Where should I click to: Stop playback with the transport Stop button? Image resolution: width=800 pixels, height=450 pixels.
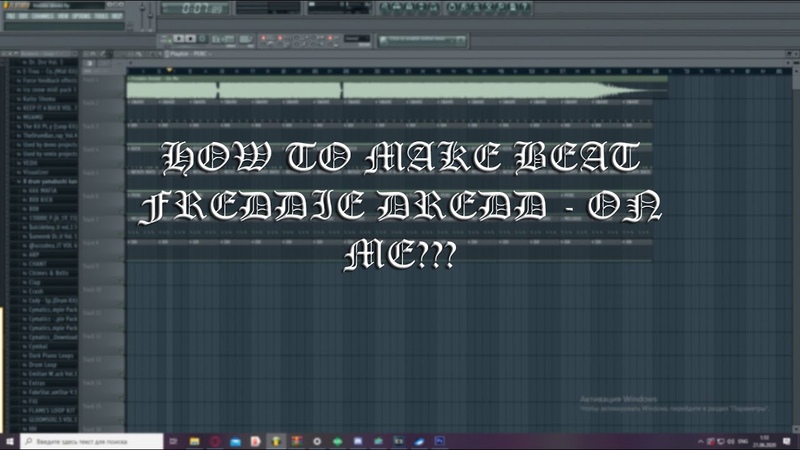pos(190,39)
